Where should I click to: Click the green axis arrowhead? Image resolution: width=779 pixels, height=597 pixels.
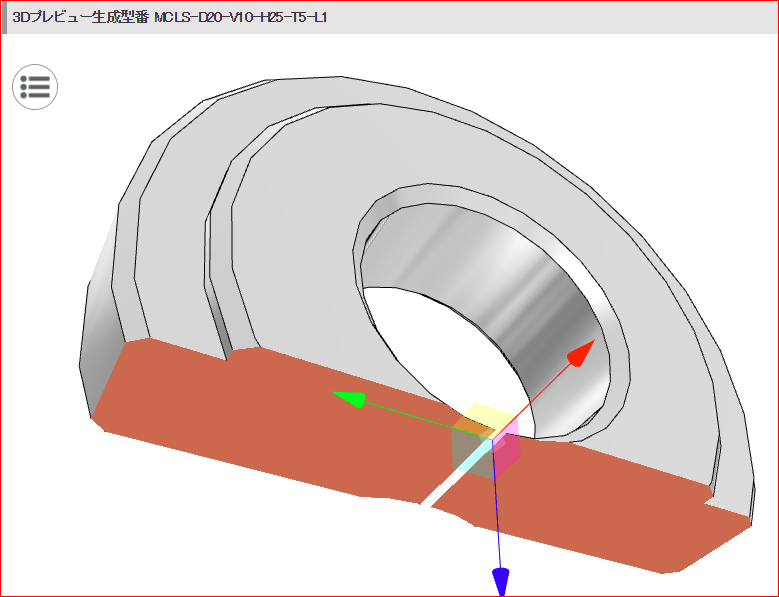point(348,399)
